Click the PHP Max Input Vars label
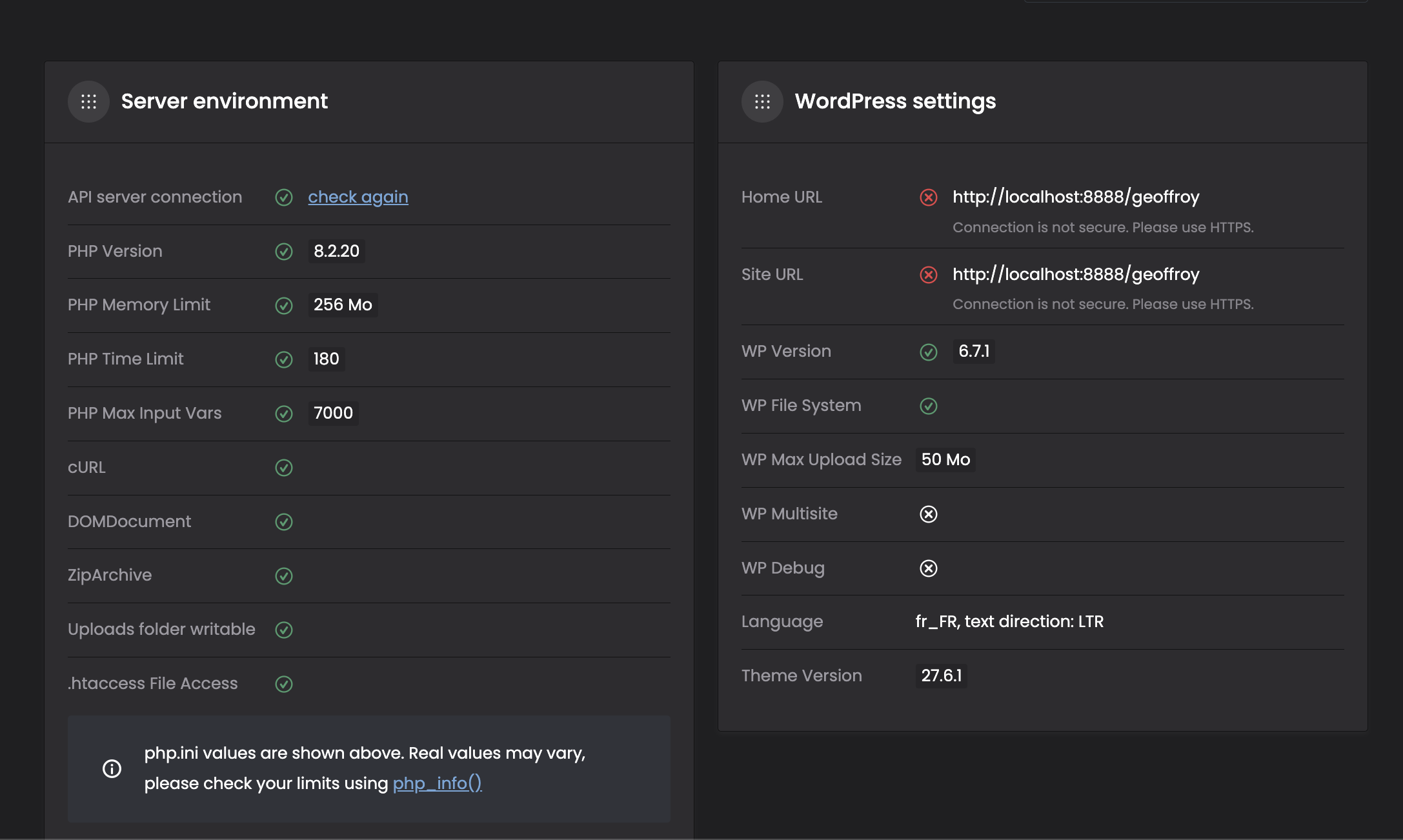This screenshot has height=840, width=1403. (x=145, y=413)
